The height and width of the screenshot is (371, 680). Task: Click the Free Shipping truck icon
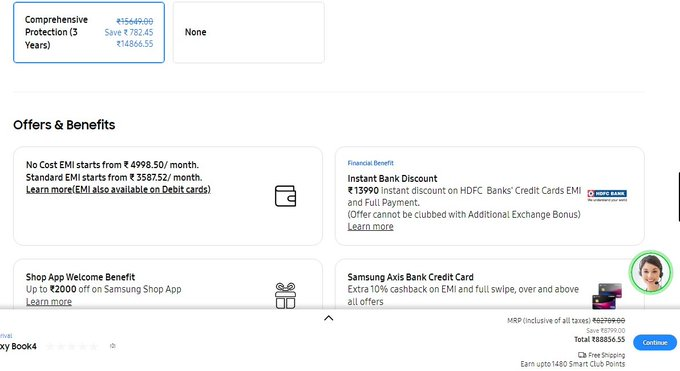582,355
